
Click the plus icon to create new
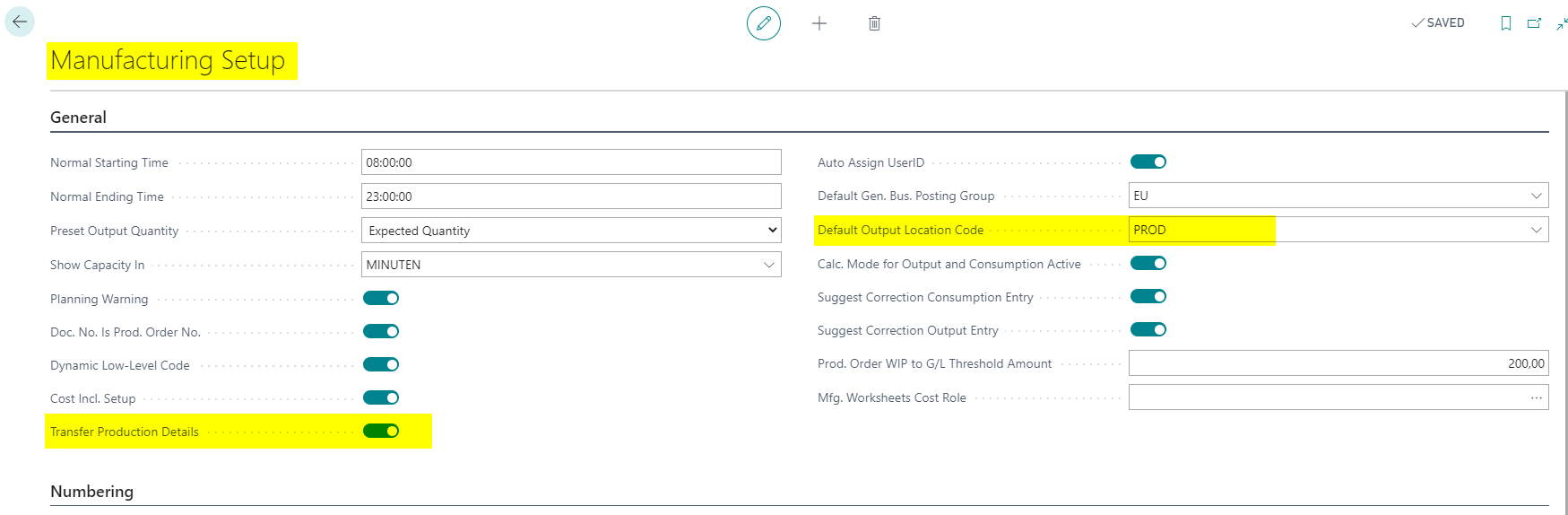819,23
